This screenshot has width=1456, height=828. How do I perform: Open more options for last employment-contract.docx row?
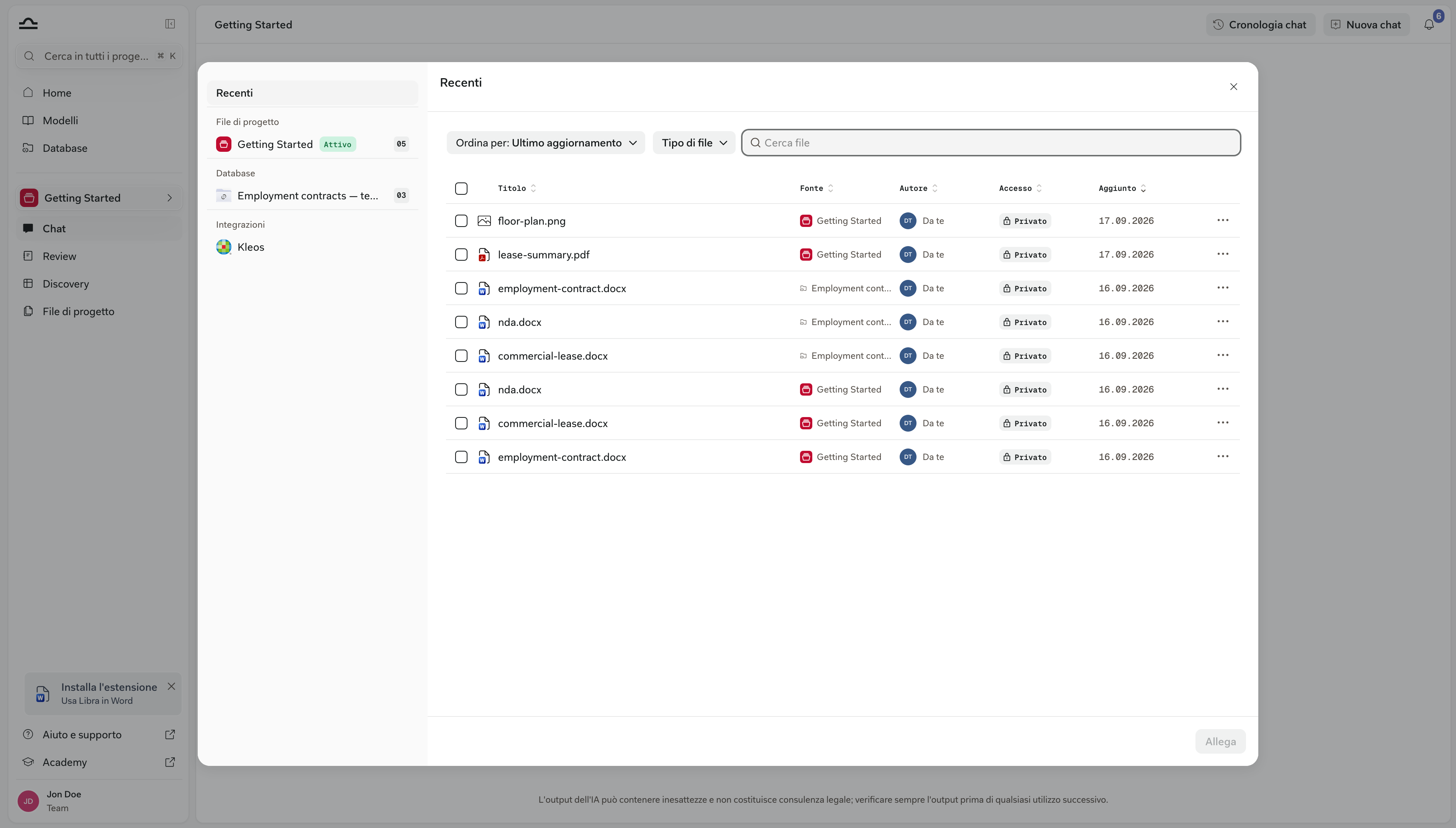(x=1223, y=457)
